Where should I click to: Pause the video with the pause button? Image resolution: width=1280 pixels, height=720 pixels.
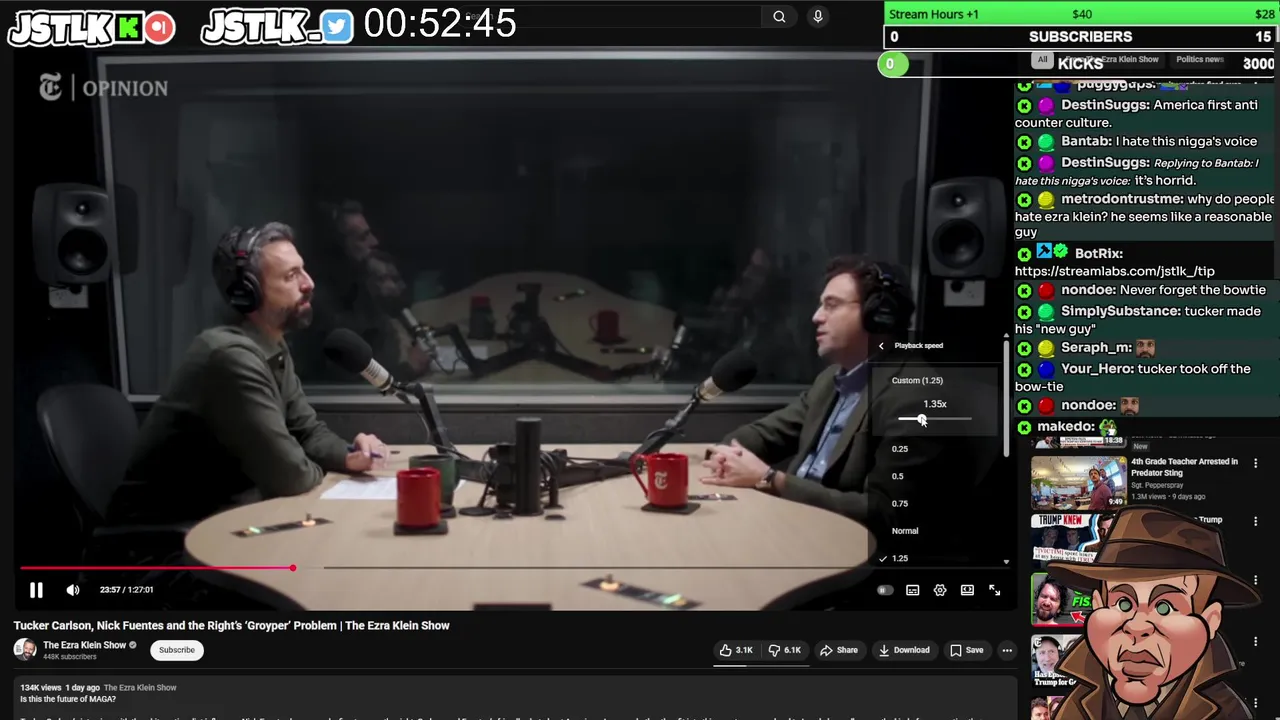click(36, 590)
